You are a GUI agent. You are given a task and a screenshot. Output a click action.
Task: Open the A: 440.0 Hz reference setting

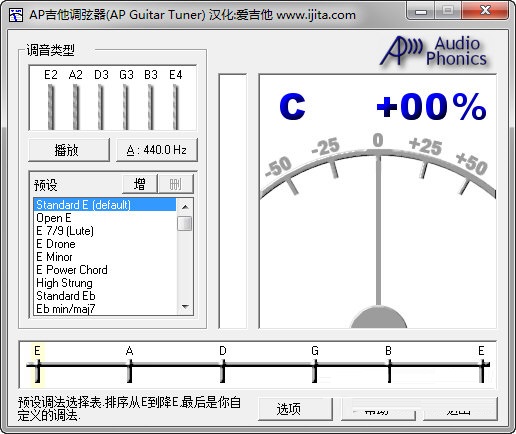tap(157, 150)
